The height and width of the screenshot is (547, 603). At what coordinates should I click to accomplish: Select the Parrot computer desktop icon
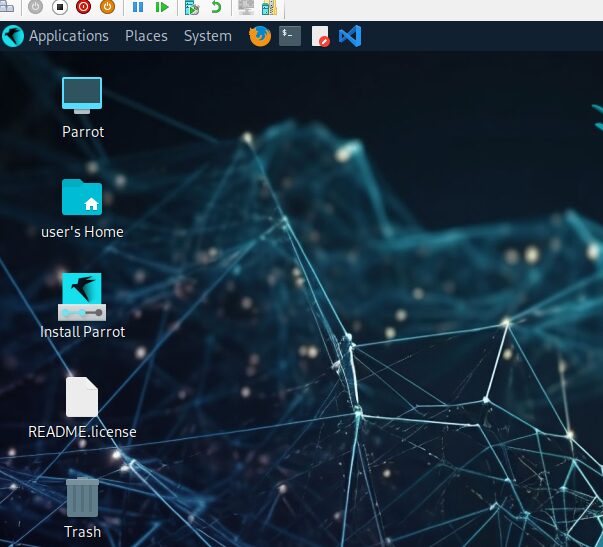[x=82, y=96]
